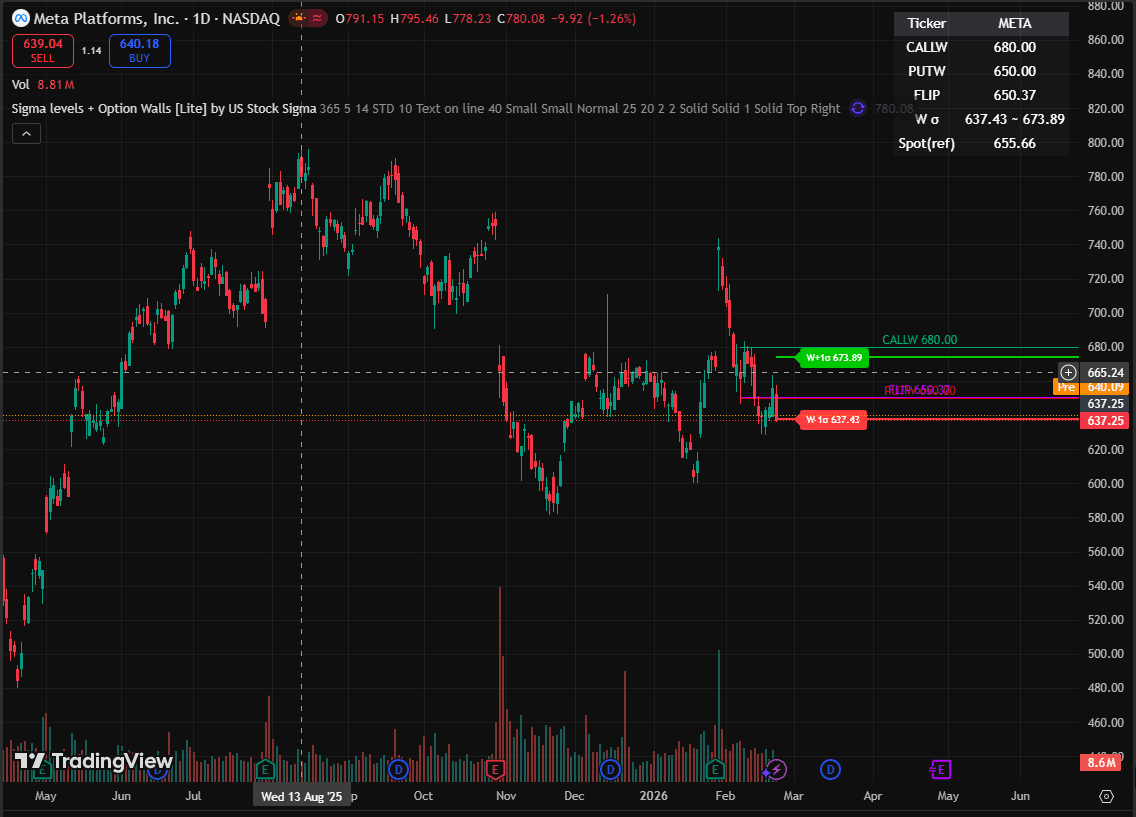The image size is (1136, 817).
Task: Click the Spot(ref) value 655.66
Action: tap(1014, 143)
